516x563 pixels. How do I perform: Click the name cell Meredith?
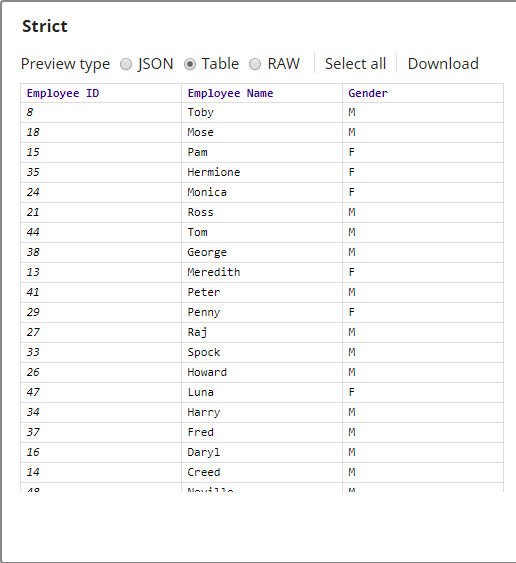click(x=262, y=273)
